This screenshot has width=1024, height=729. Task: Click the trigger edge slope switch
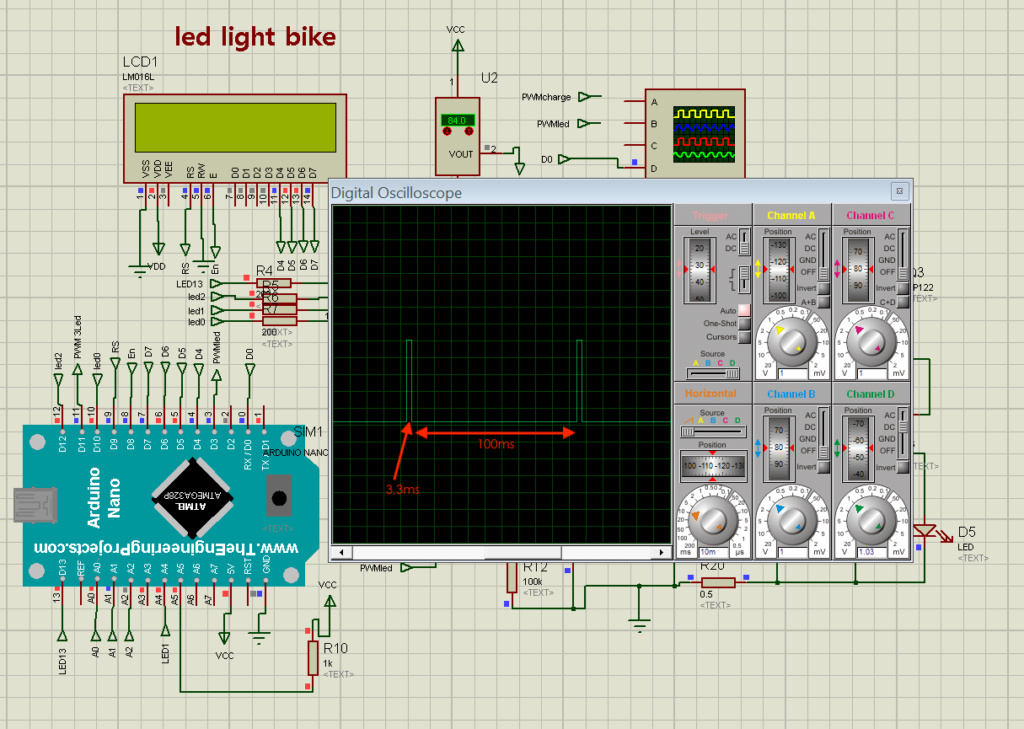(744, 280)
